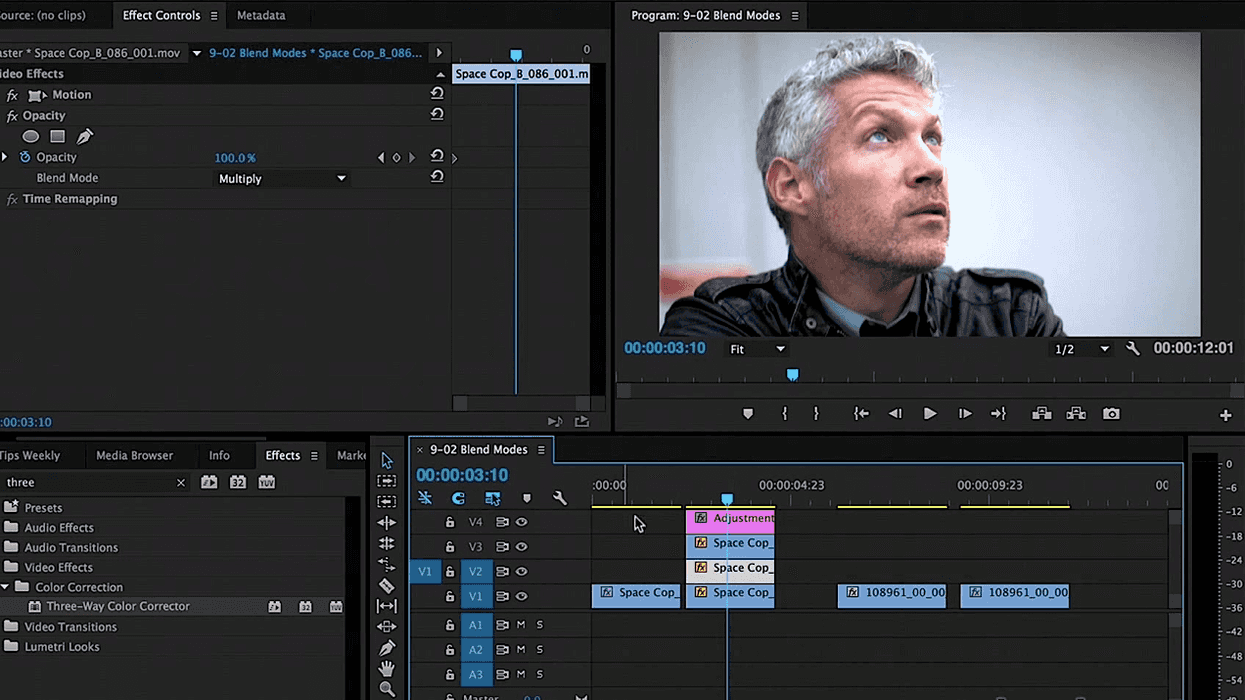Reset the Blend Mode parameter
Image resolution: width=1245 pixels, height=700 pixels.
pyautogui.click(x=437, y=177)
